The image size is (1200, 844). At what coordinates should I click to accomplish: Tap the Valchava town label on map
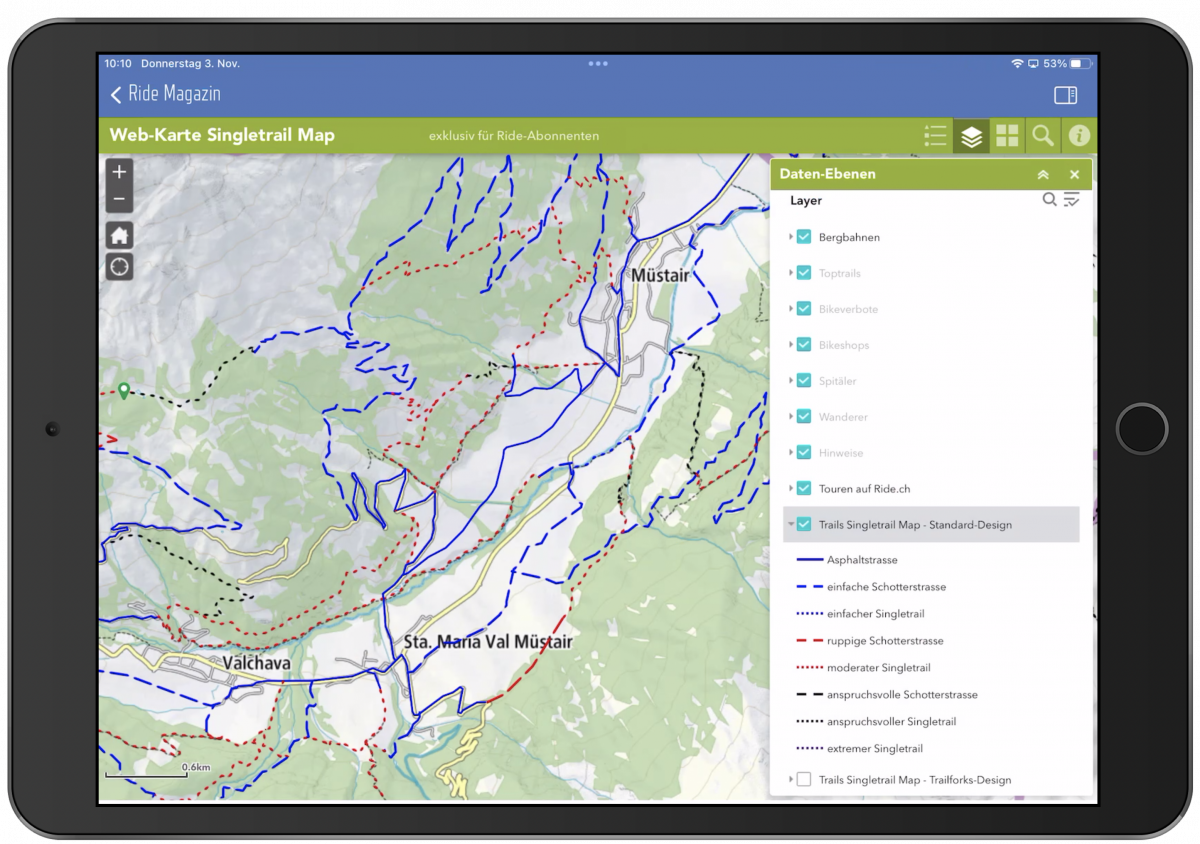click(x=256, y=663)
